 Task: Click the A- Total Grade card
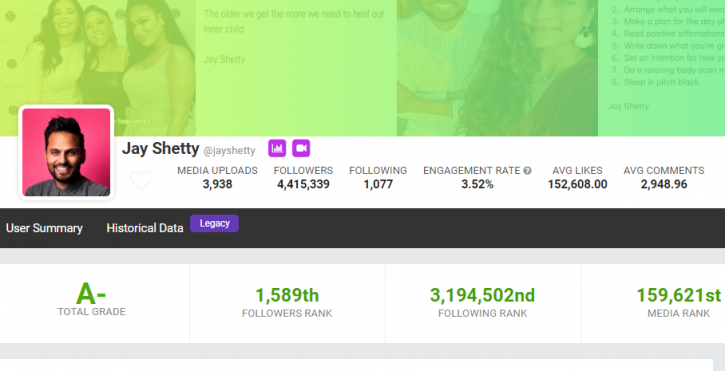click(x=94, y=303)
